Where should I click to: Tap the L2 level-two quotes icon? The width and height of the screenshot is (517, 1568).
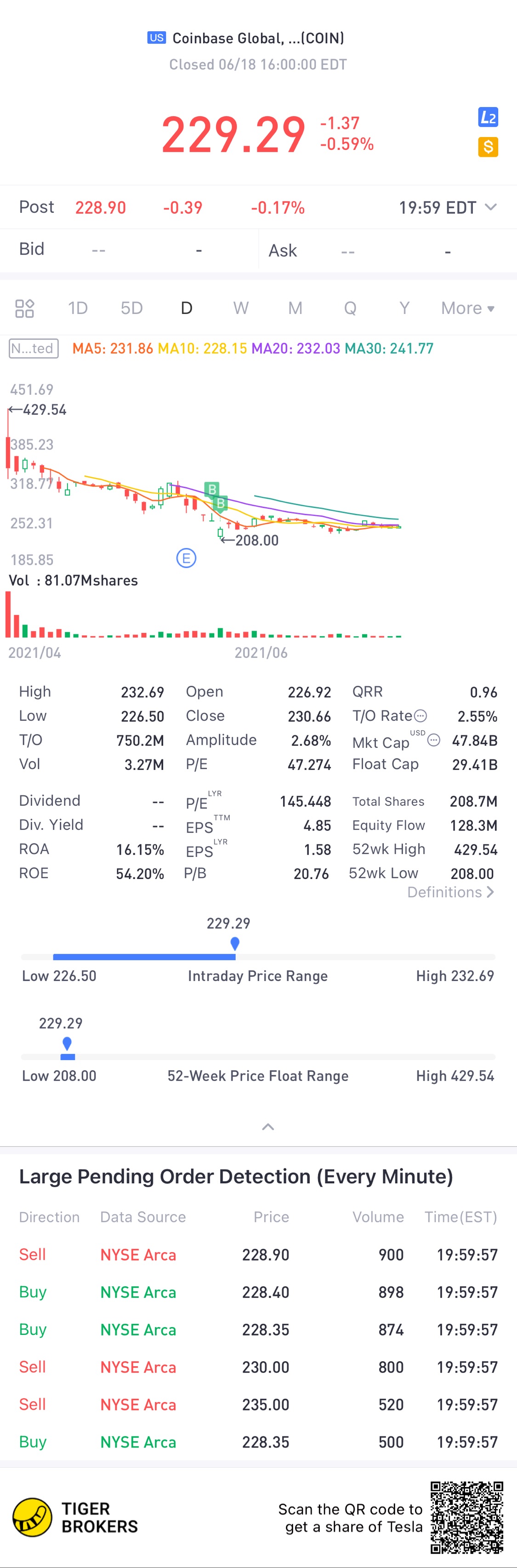click(x=488, y=117)
